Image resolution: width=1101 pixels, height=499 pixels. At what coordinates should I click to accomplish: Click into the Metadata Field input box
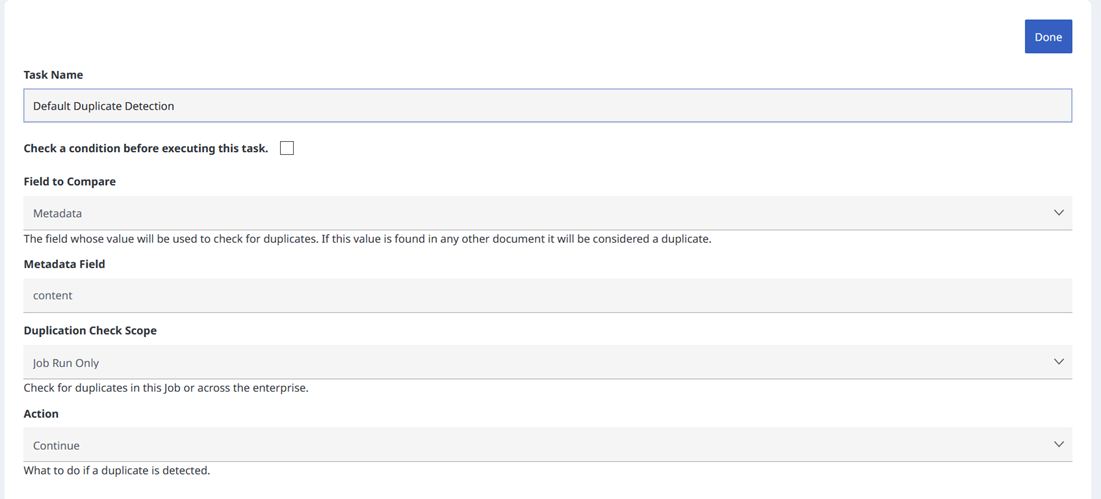click(x=547, y=296)
